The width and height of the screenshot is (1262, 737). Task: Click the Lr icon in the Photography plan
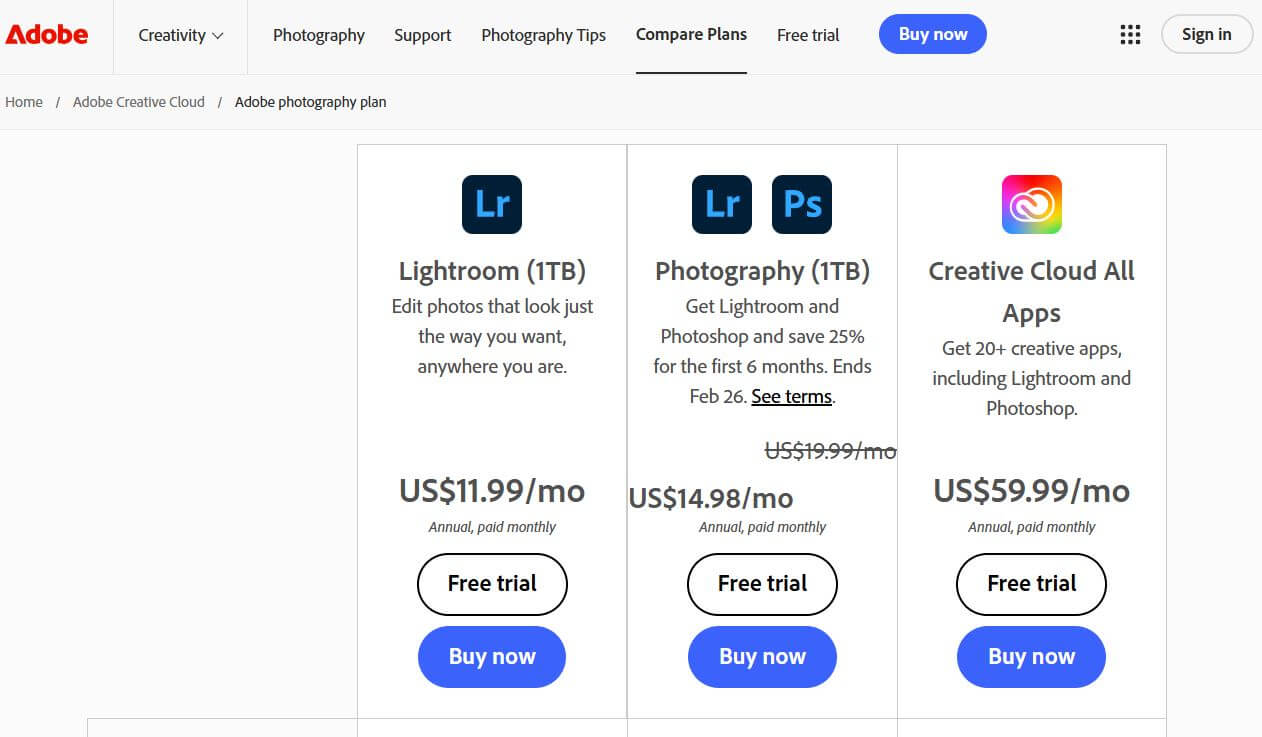721,204
